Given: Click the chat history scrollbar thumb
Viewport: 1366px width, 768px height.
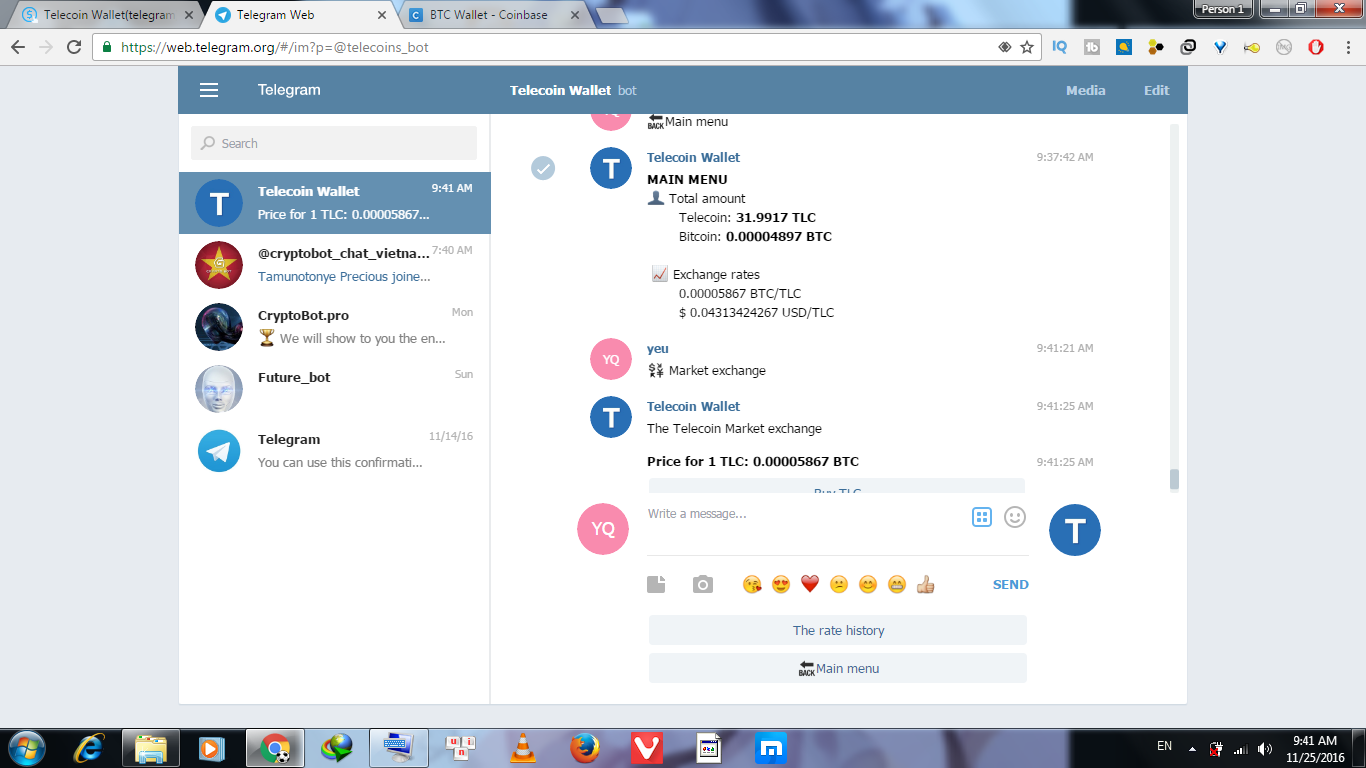Looking at the screenshot, I should [1174, 479].
